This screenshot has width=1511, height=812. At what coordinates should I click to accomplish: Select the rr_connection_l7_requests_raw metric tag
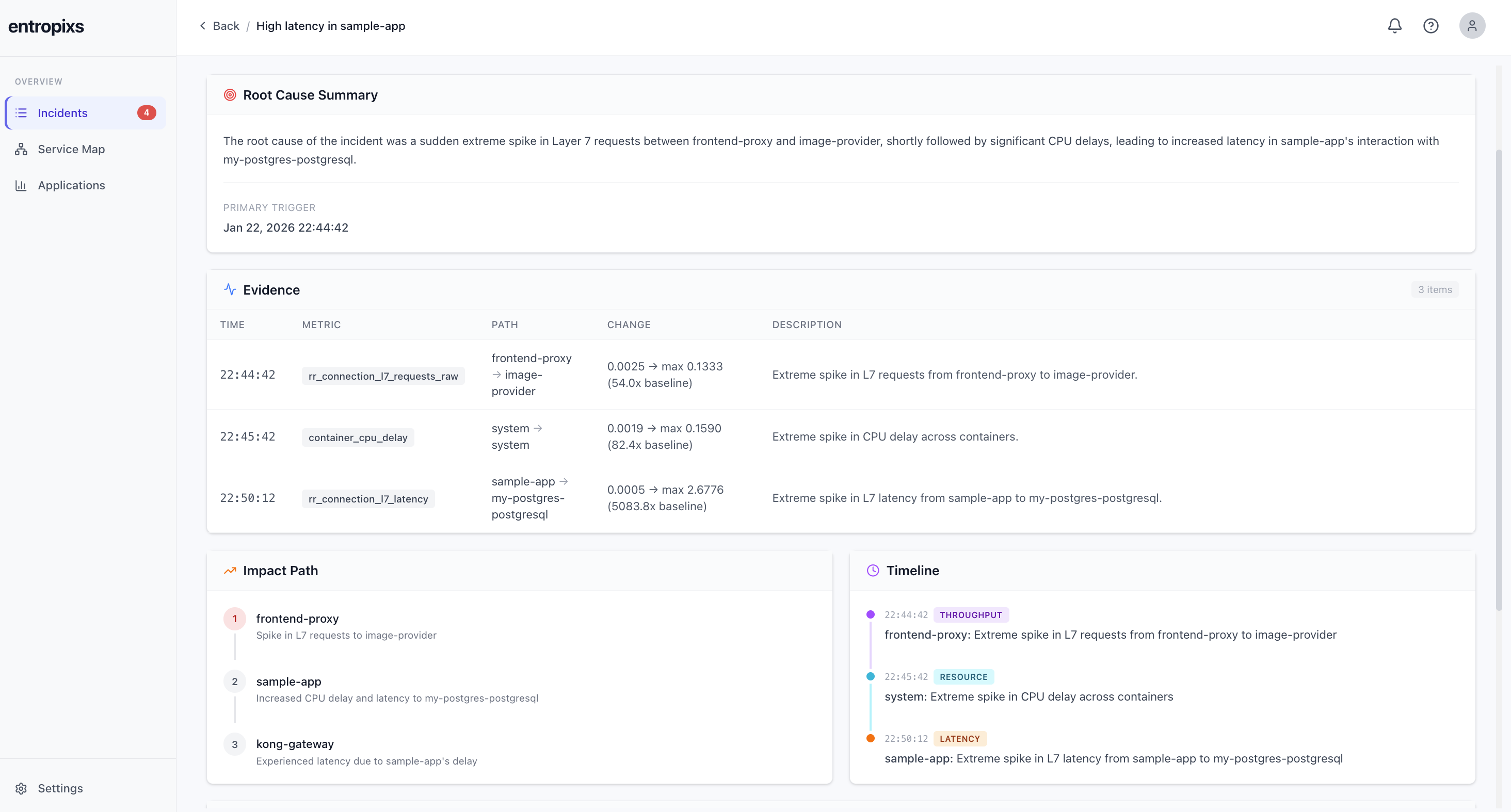click(x=382, y=376)
